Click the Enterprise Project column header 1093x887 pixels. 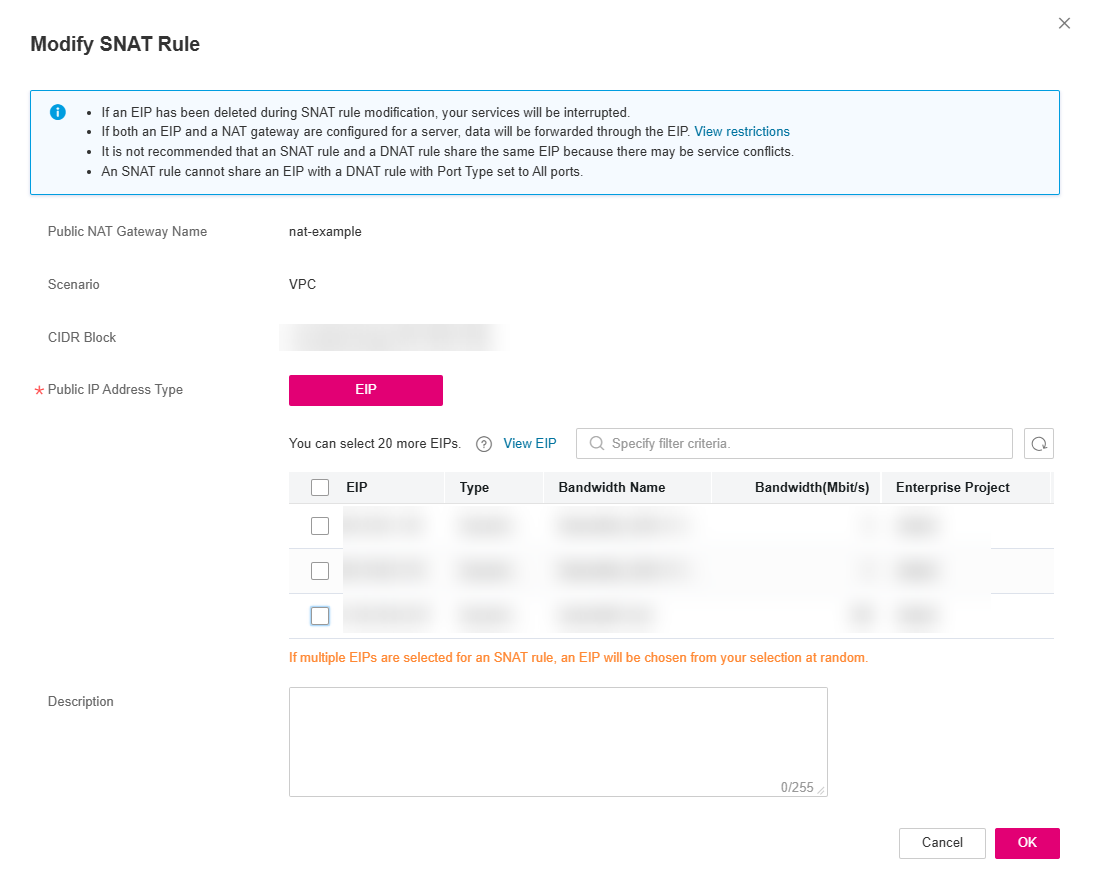(x=952, y=487)
